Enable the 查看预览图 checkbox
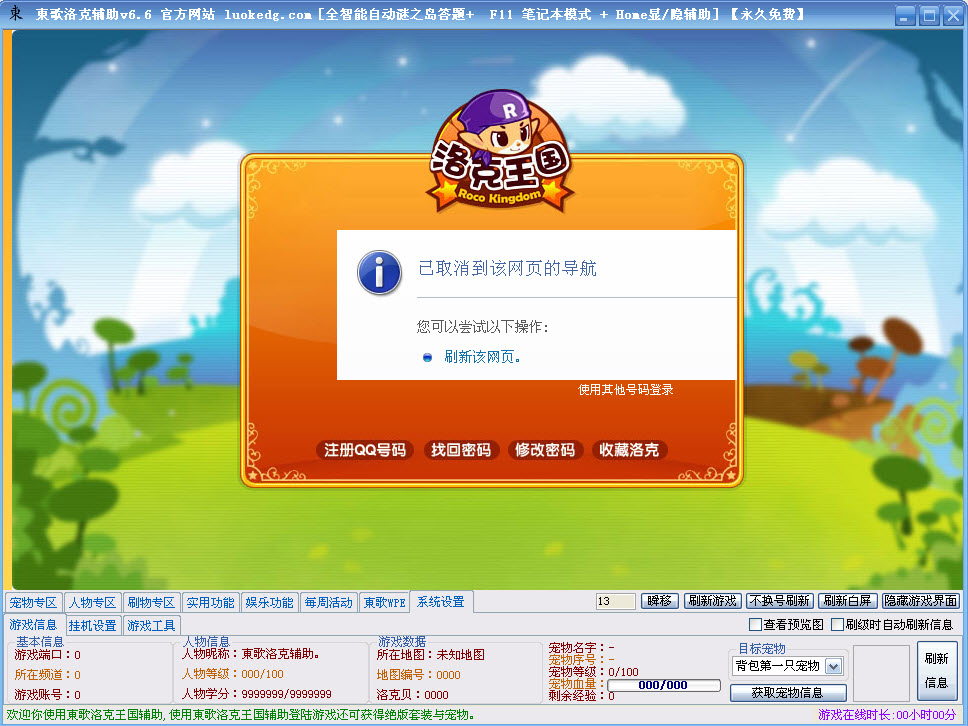The image size is (968, 726). 757,624
